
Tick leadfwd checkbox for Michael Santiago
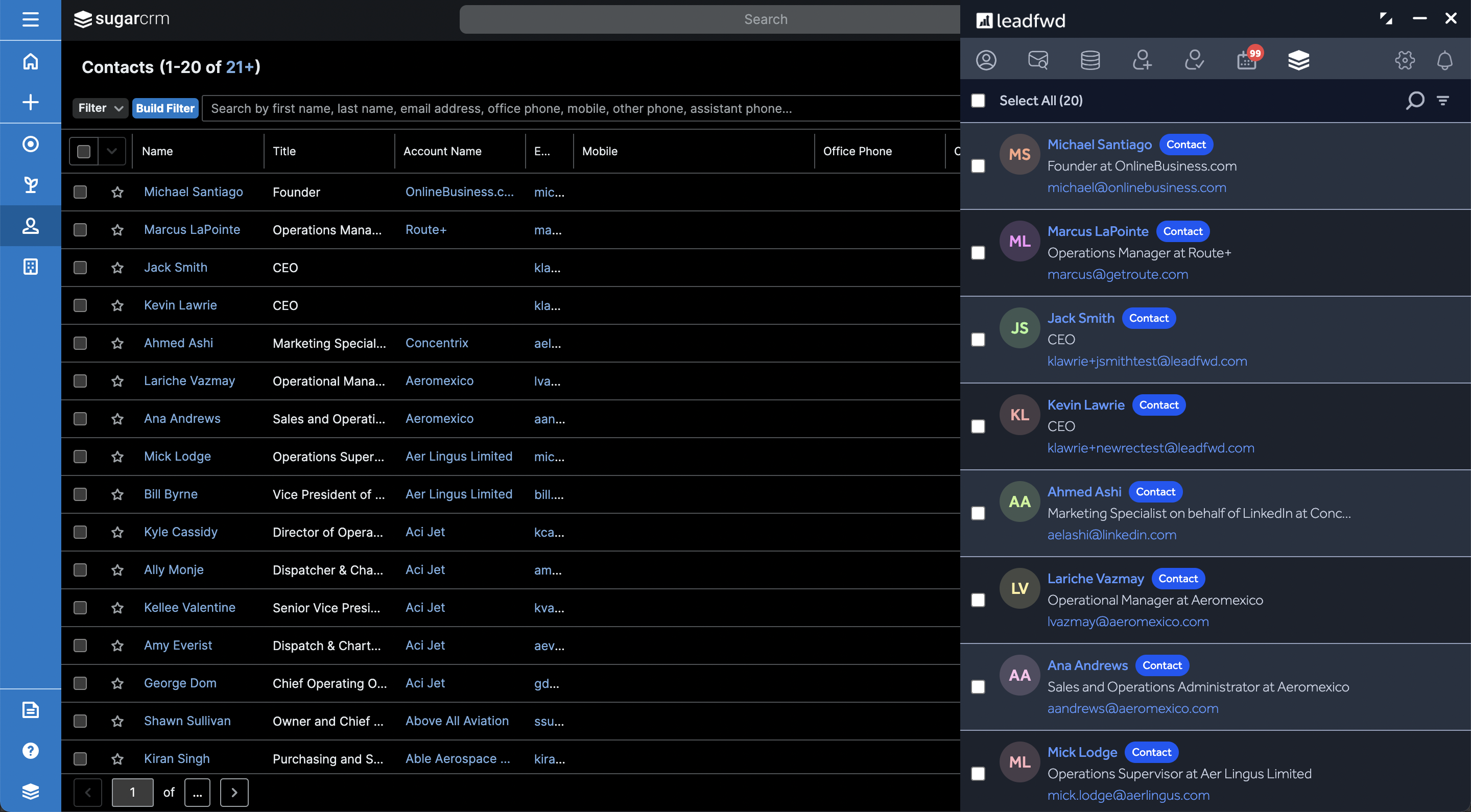coord(978,166)
